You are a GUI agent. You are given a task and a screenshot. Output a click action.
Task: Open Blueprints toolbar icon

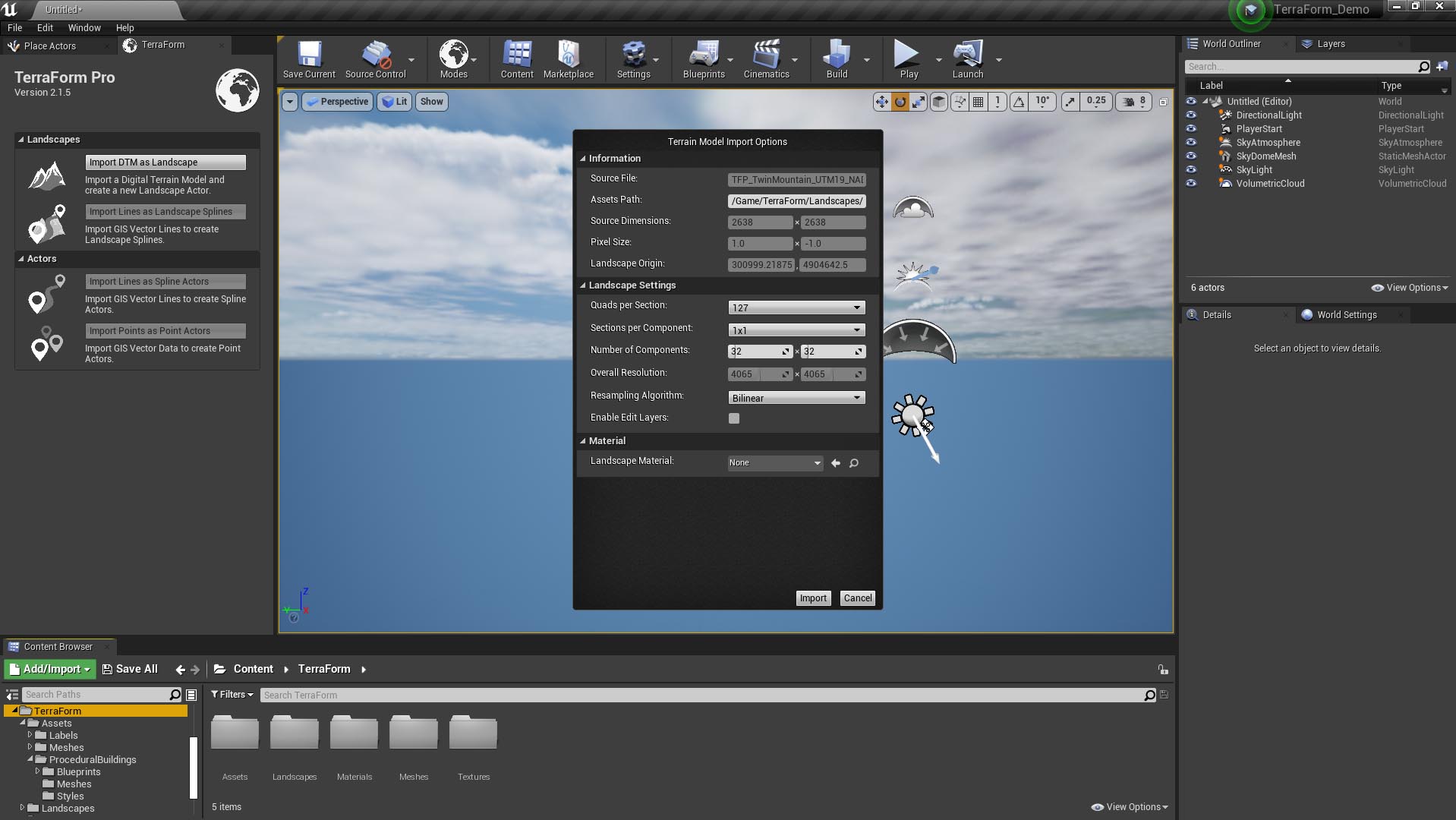[704, 59]
